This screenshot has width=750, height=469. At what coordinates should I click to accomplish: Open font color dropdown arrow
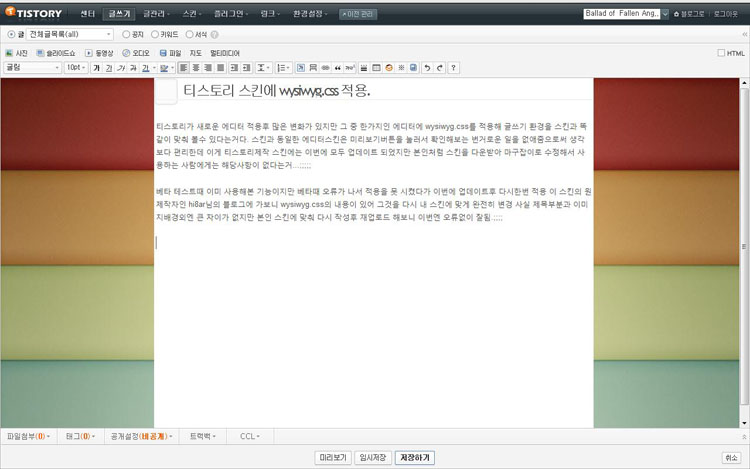pyautogui.click(x=154, y=68)
